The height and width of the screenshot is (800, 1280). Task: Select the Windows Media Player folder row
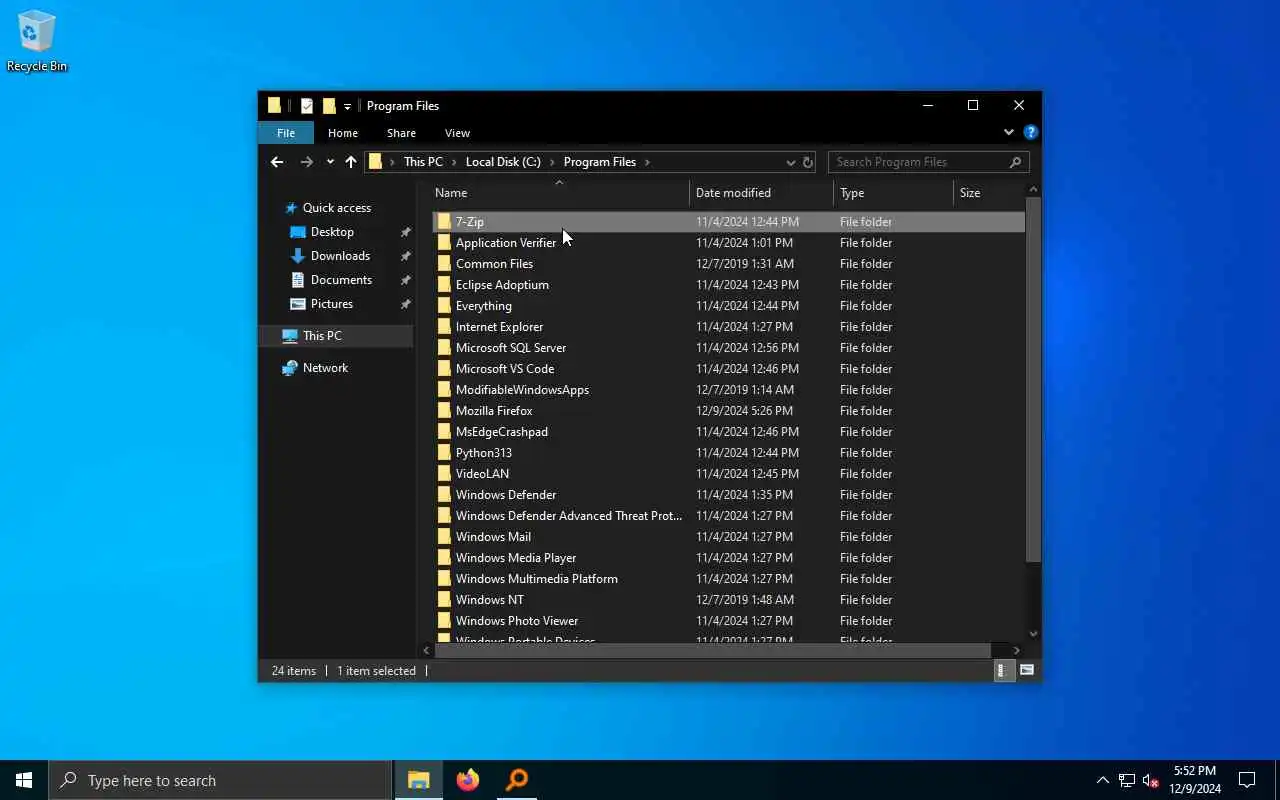click(728, 558)
